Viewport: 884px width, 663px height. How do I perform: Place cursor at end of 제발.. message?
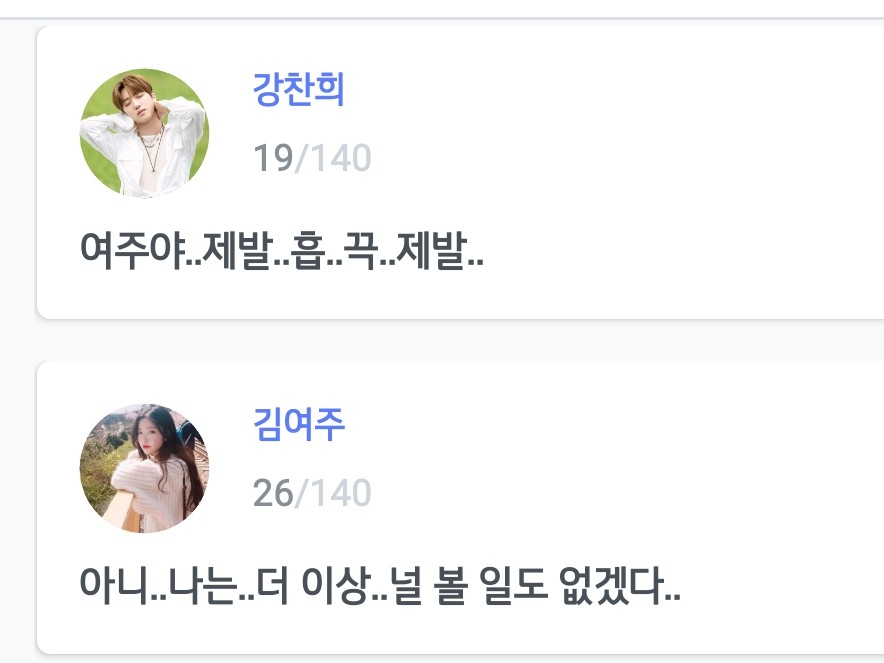[485, 252]
